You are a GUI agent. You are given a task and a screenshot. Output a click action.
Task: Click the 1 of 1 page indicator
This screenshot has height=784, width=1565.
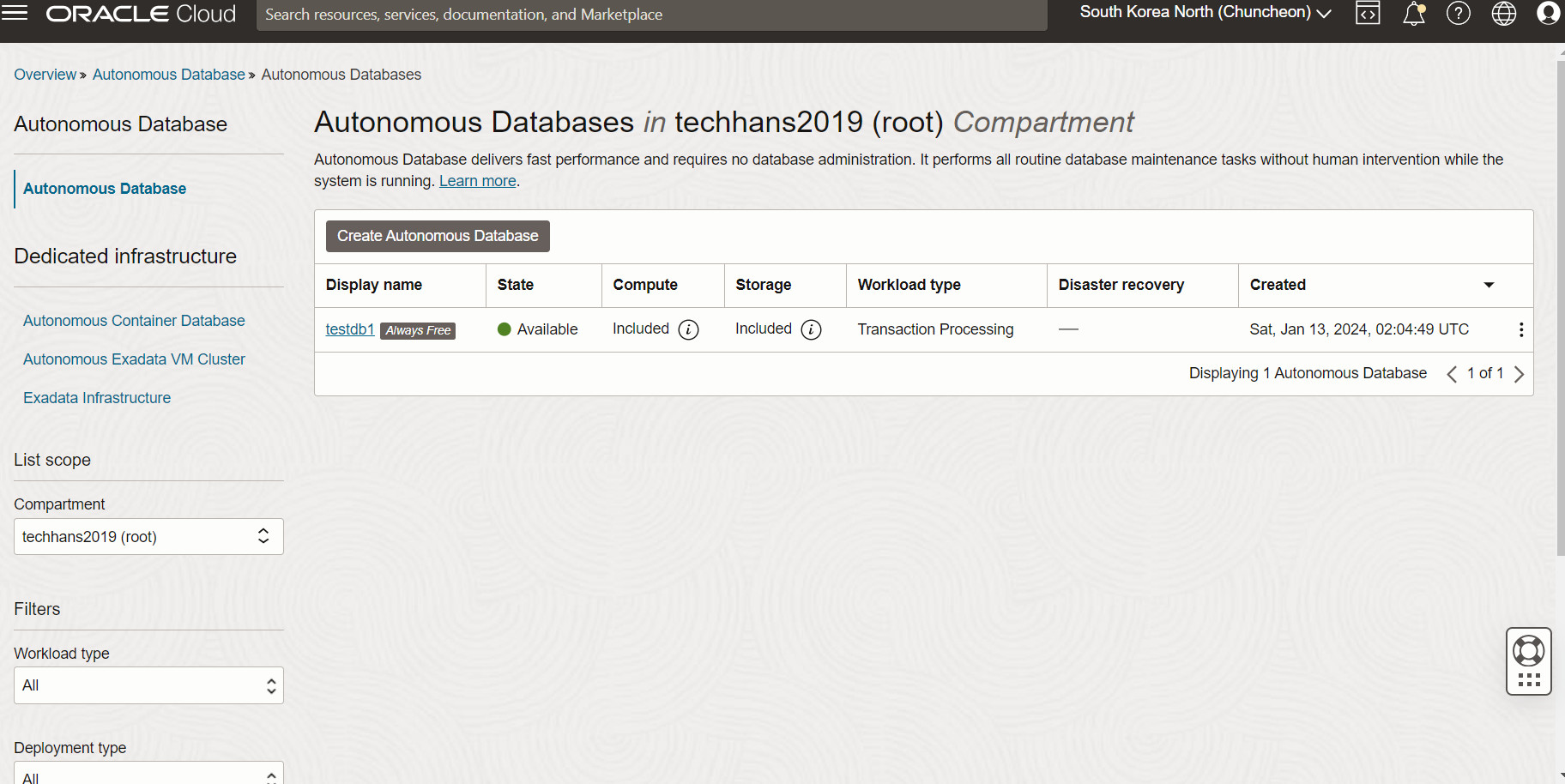[1485, 373]
